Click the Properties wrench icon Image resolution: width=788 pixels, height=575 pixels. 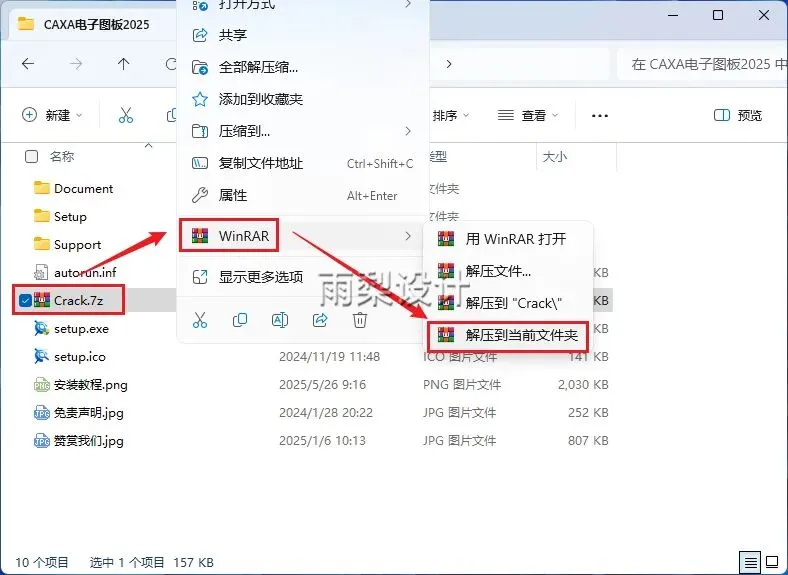[x=200, y=195]
